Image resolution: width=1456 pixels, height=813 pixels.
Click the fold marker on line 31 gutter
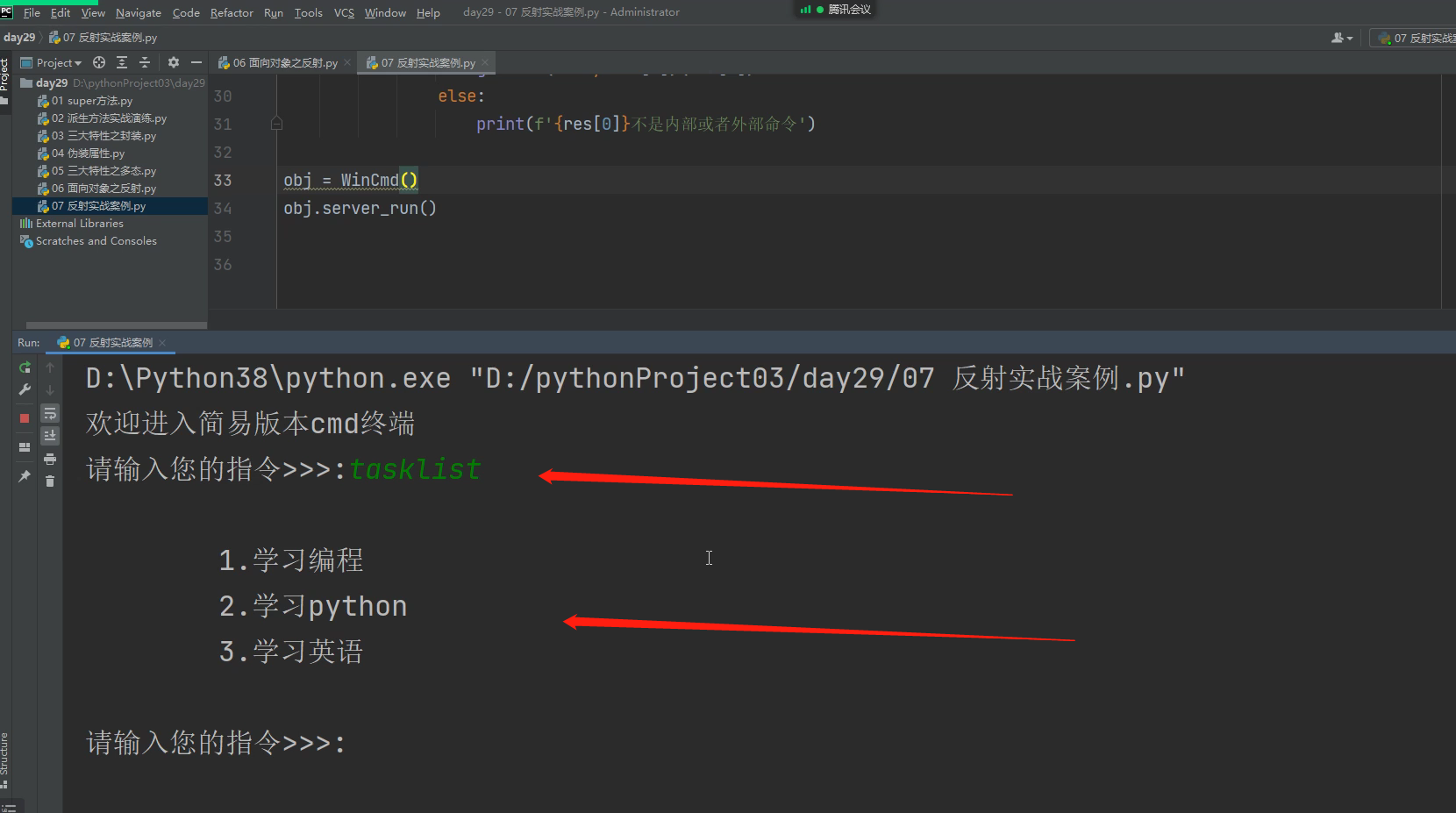click(276, 124)
